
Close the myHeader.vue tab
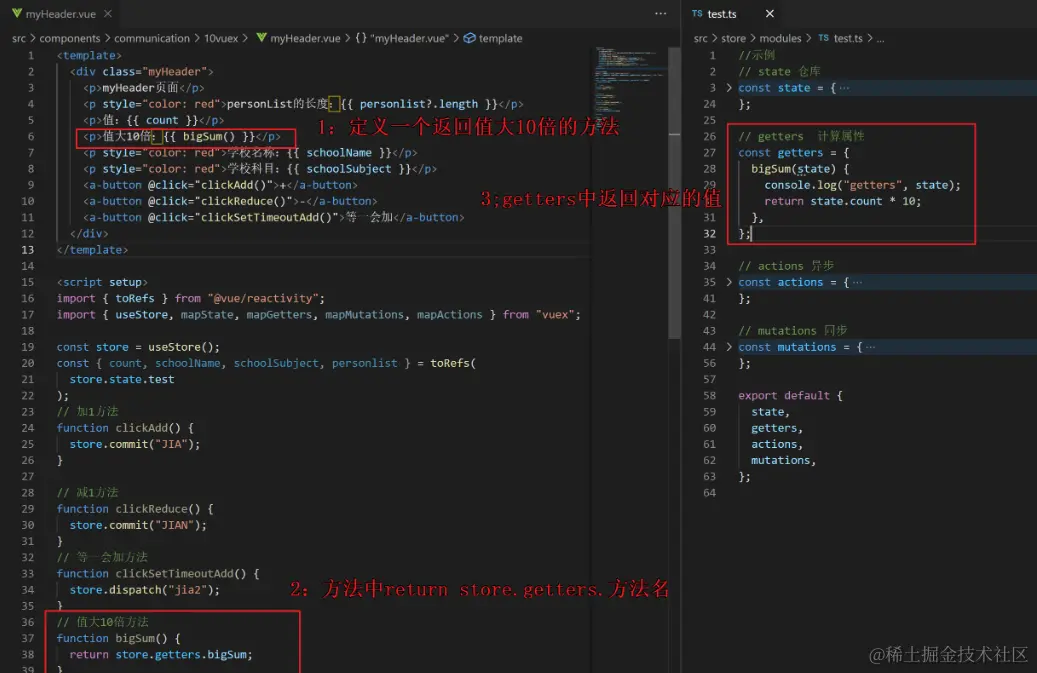(x=108, y=13)
